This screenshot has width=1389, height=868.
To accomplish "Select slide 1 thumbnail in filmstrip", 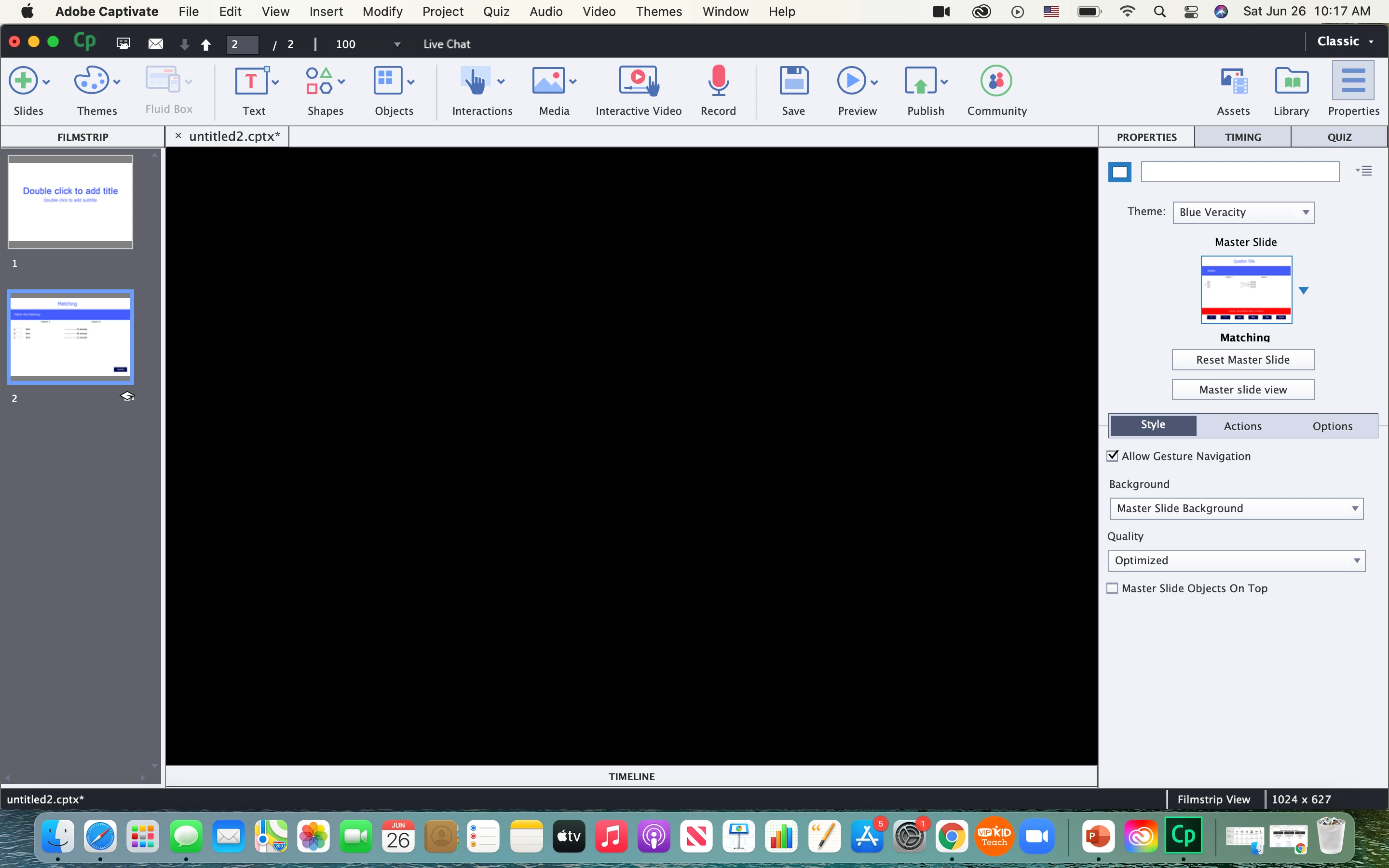I will tap(70, 202).
